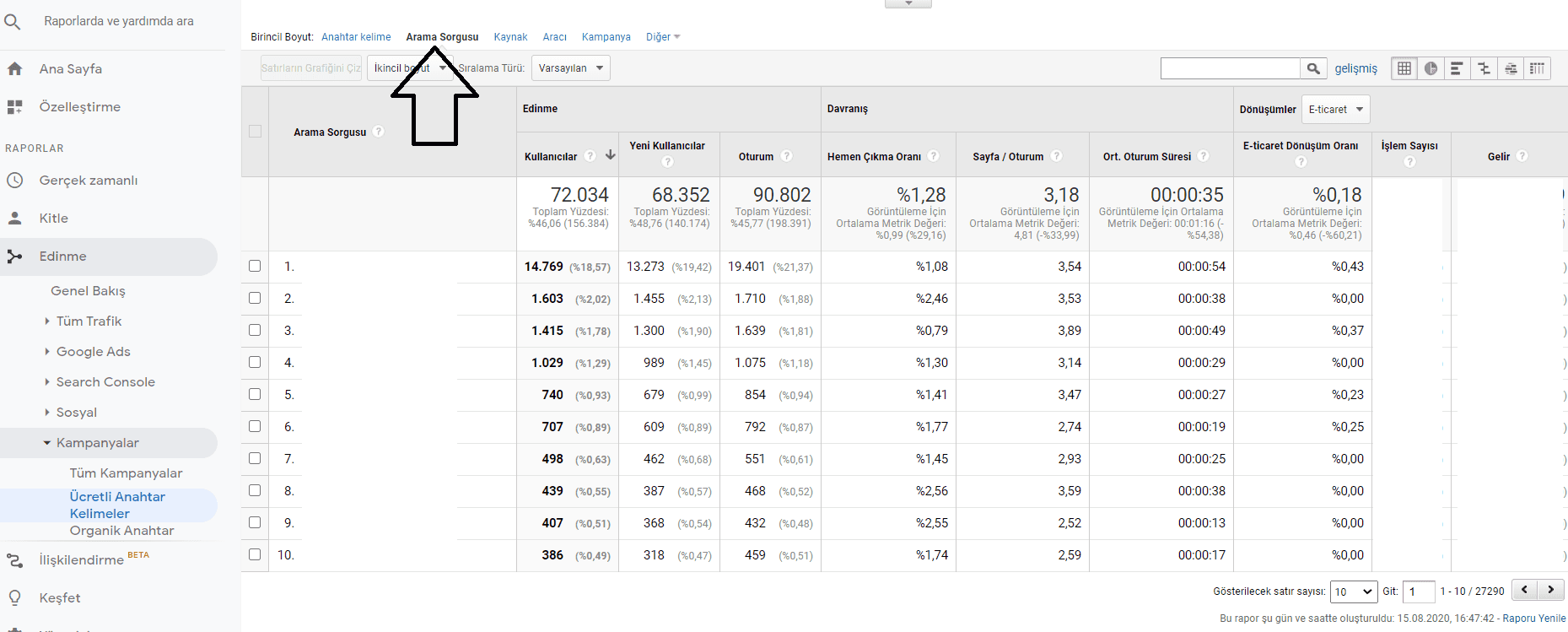Click the table search magnifier button
Viewport: 1568px width, 632px height.
coord(1313,68)
